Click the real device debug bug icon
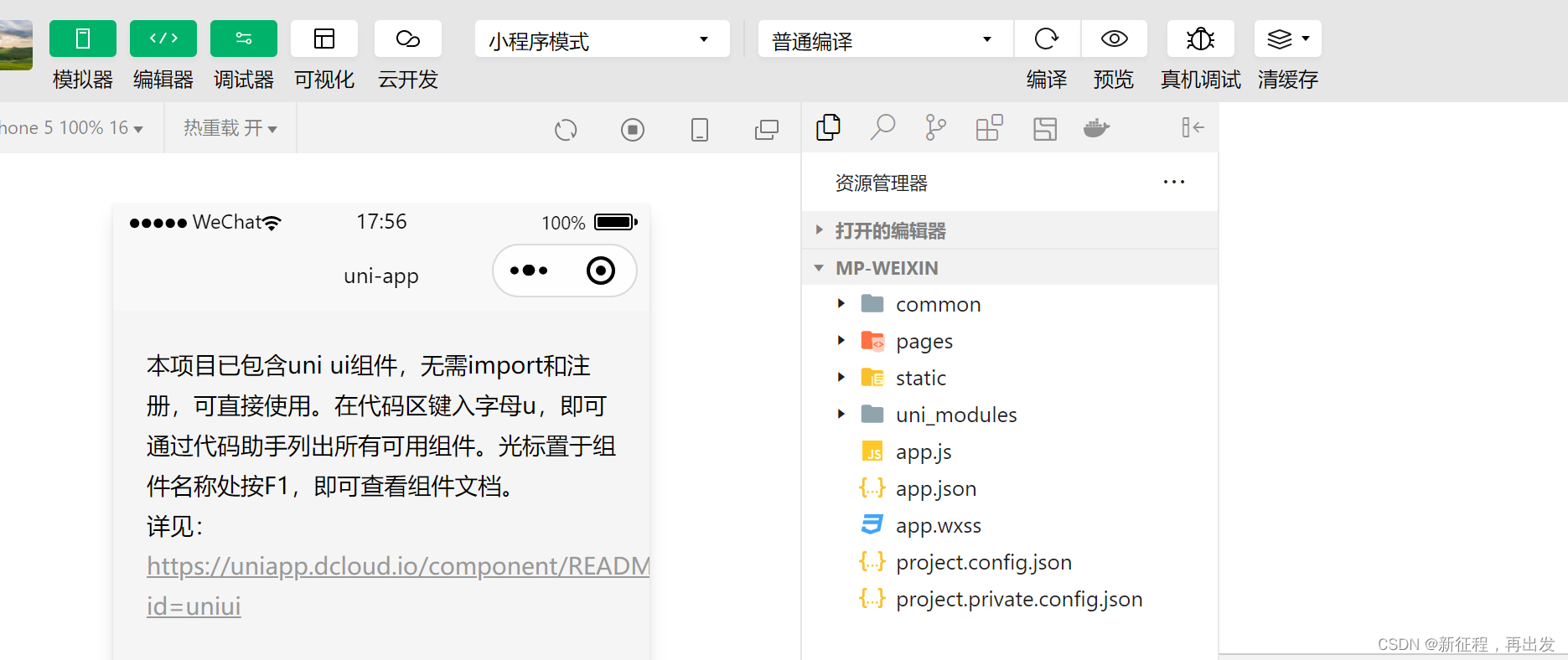1568x660 pixels. click(x=1201, y=39)
